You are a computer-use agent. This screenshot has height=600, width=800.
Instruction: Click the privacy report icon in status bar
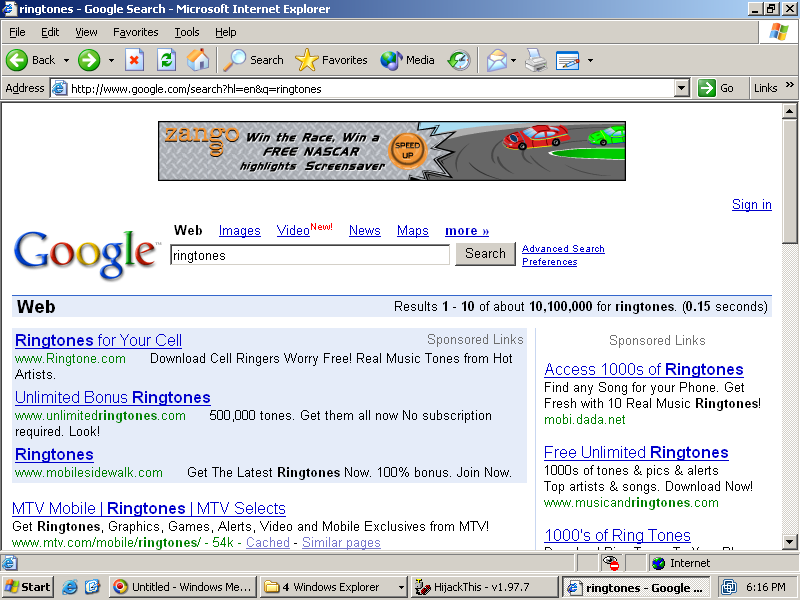tap(611, 563)
